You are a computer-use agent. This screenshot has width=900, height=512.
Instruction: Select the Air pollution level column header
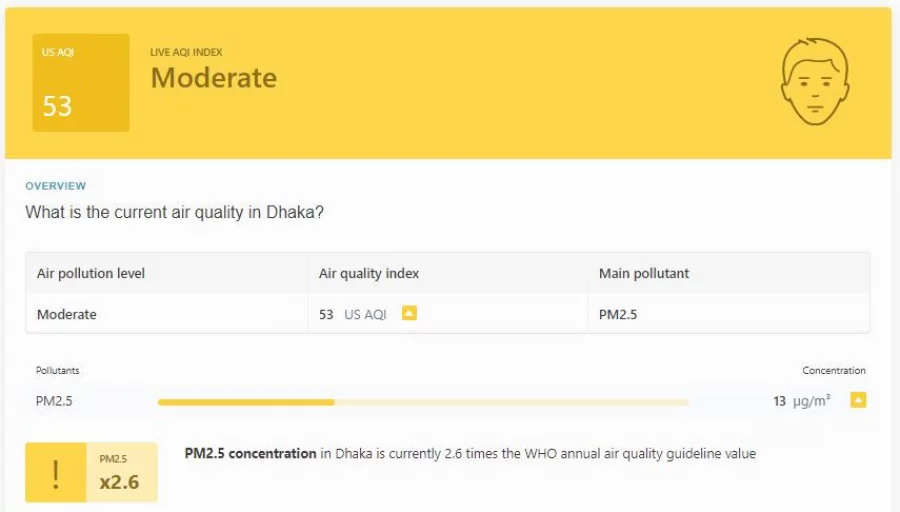pyautogui.click(x=91, y=273)
